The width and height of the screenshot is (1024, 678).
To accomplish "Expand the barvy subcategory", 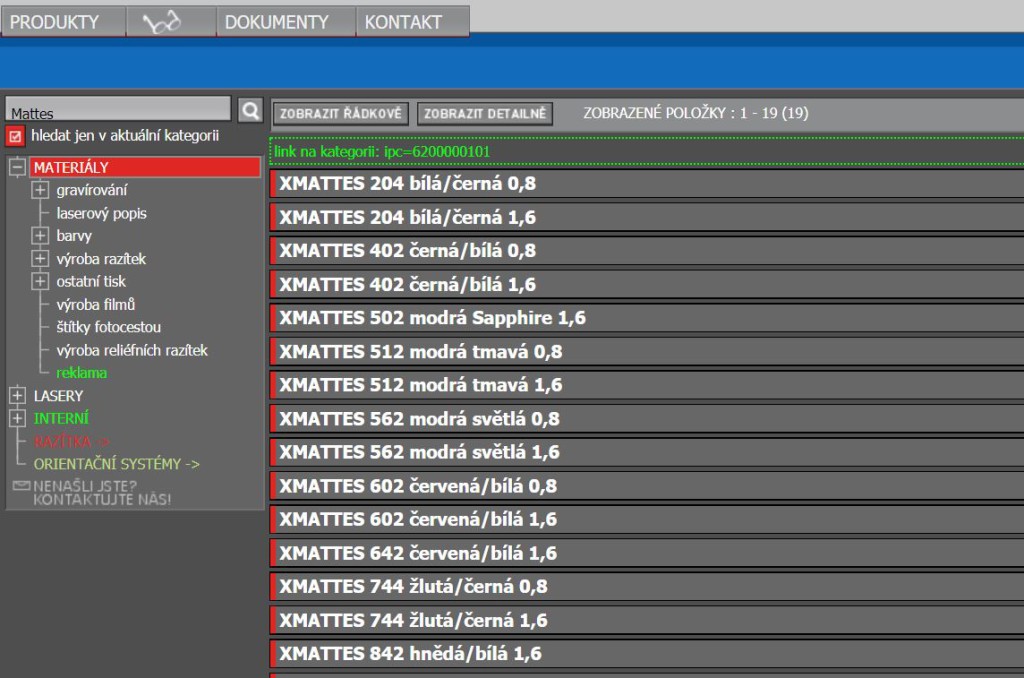I will tap(40, 236).
